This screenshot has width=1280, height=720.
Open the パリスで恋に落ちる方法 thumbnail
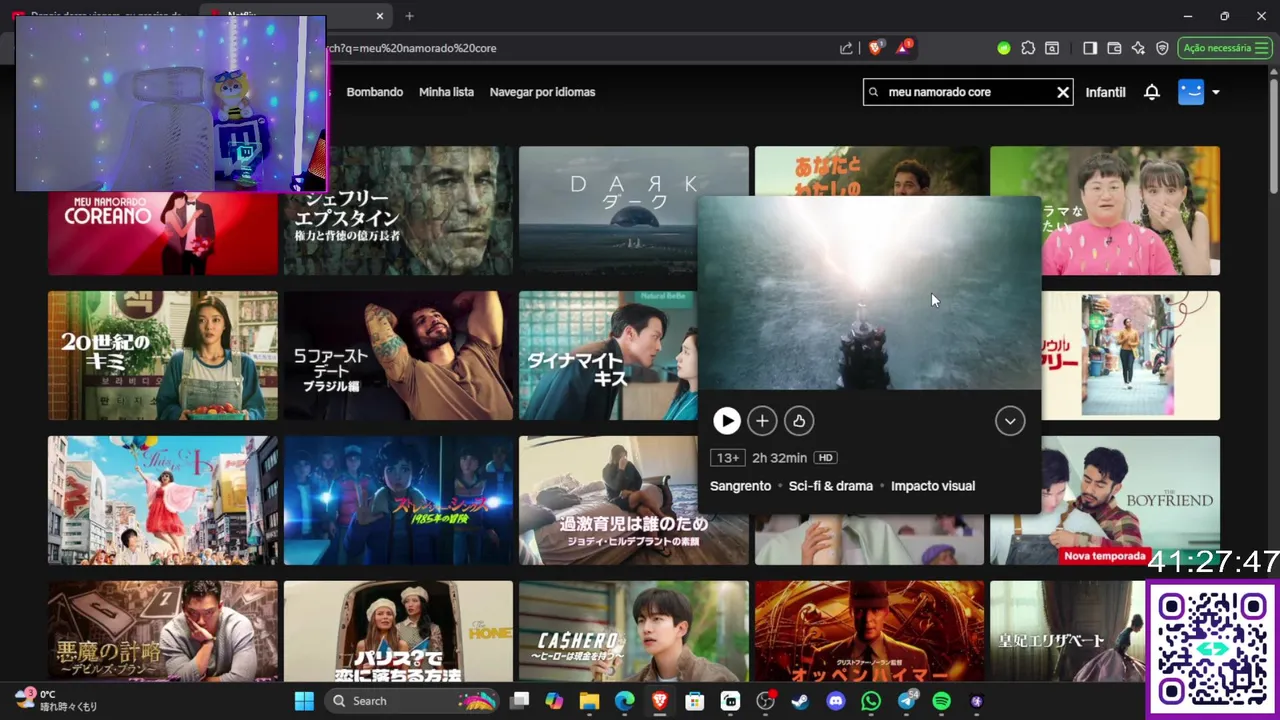tap(398, 632)
